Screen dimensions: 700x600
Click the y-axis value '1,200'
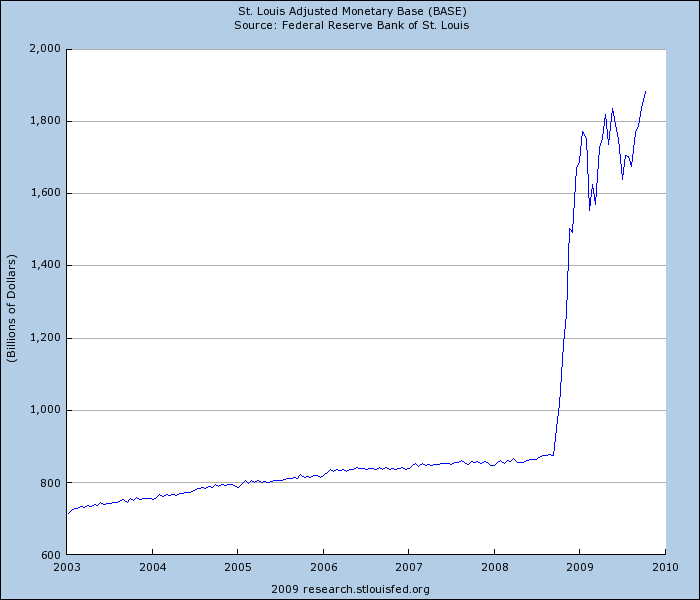45,338
